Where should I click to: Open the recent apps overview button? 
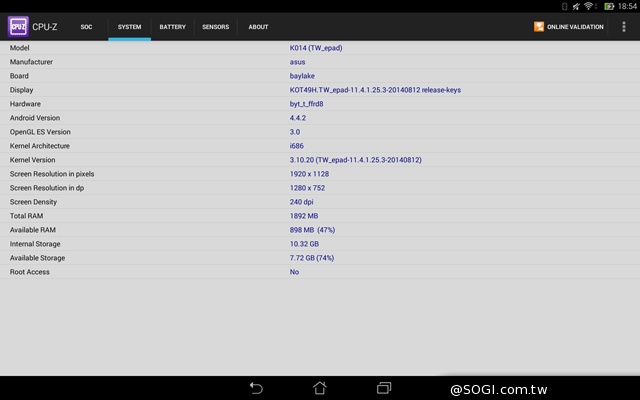tap(384, 388)
